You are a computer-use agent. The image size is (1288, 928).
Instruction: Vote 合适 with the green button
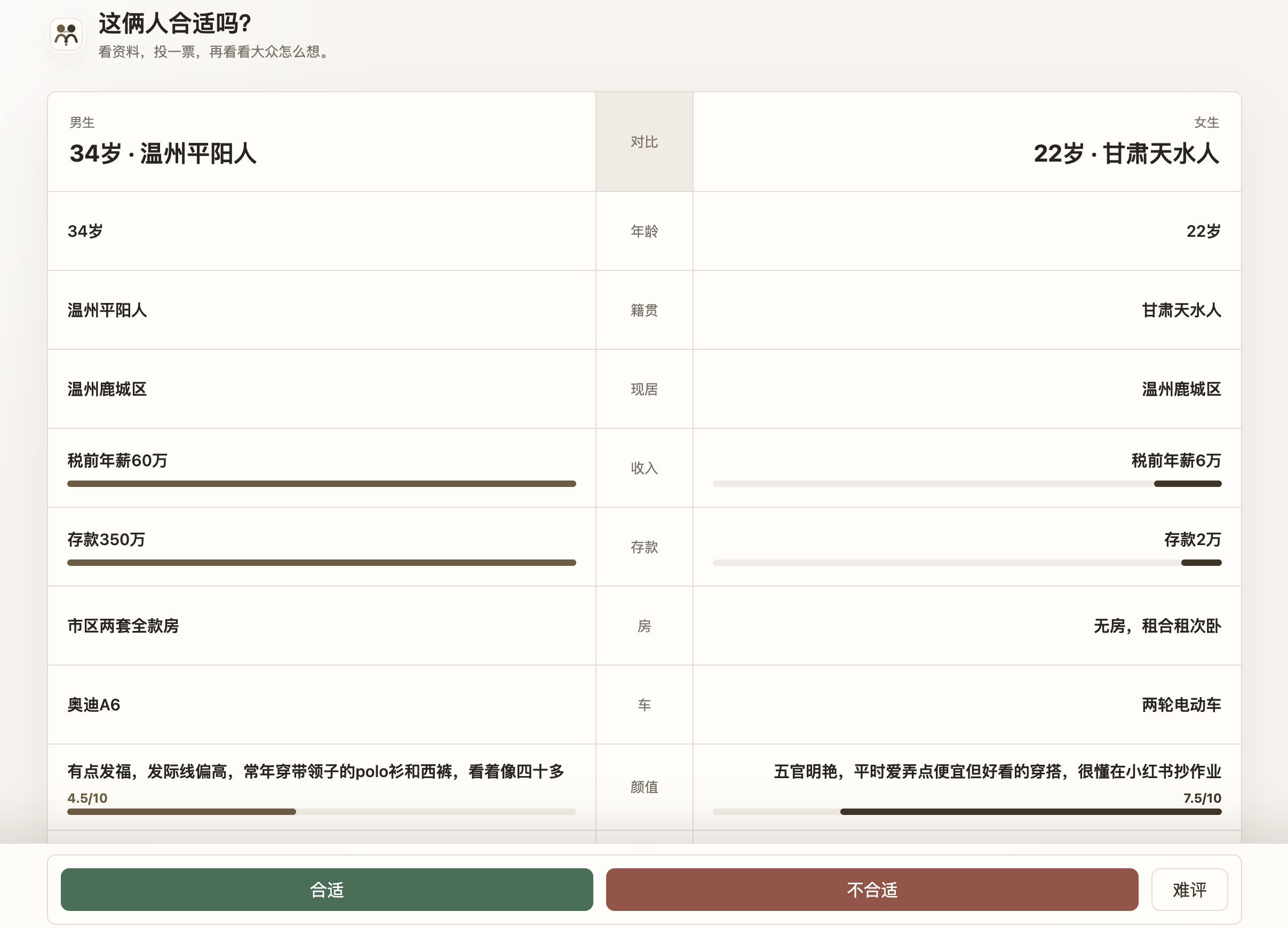click(x=327, y=890)
